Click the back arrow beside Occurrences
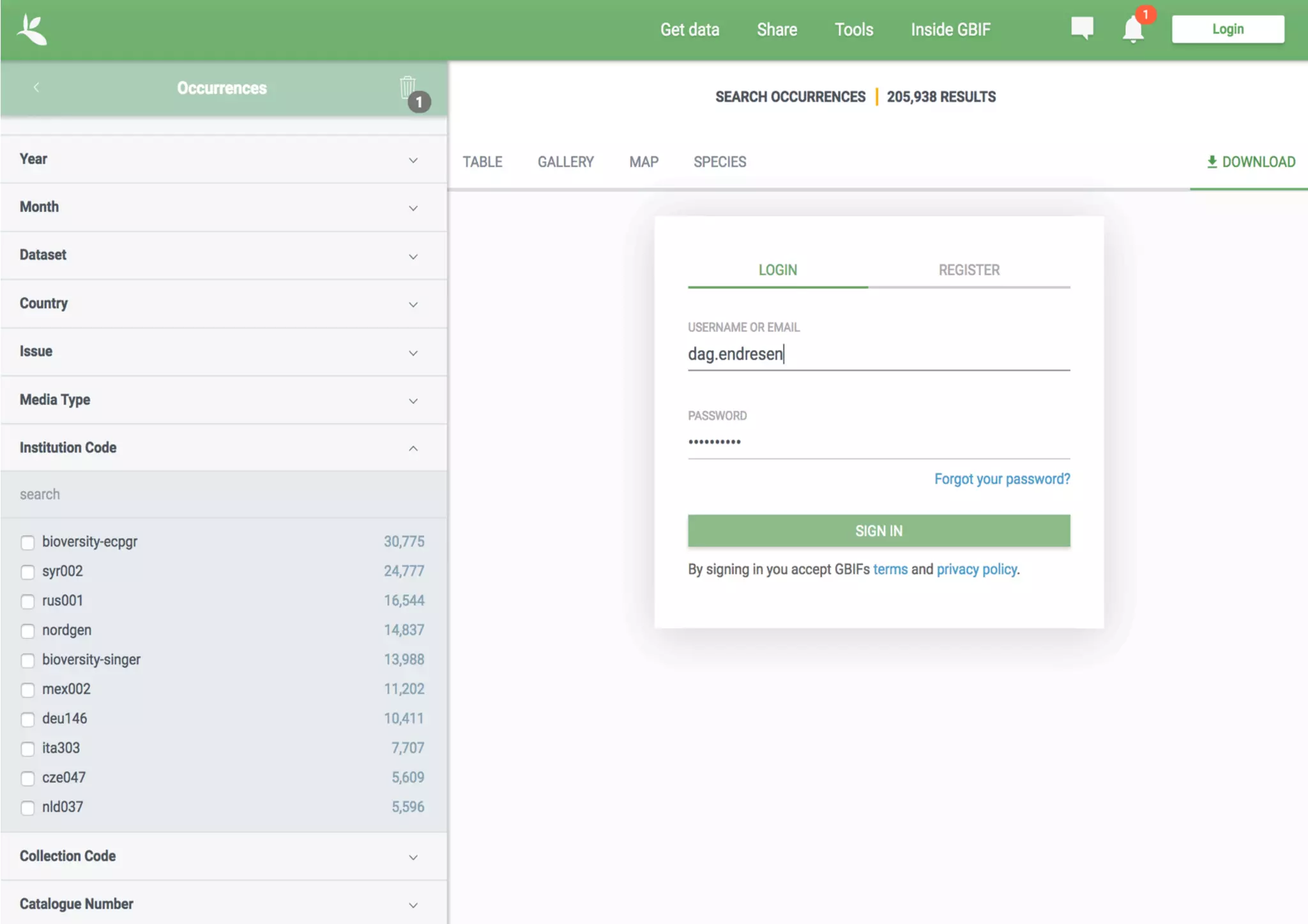Viewport: 1308px width, 924px height. click(x=36, y=87)
